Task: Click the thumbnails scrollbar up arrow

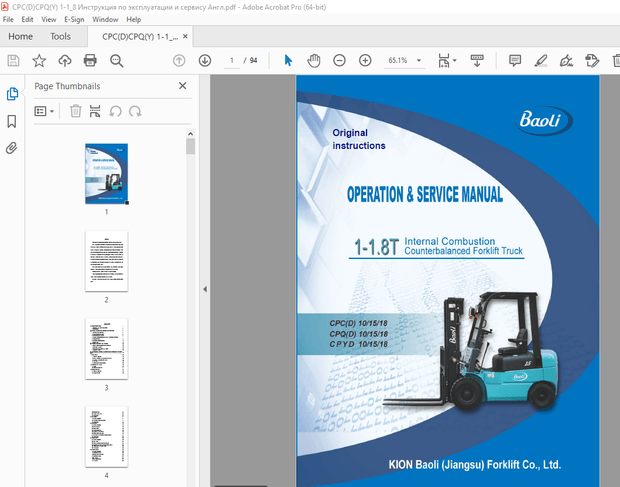Action: tap(191, 134)
